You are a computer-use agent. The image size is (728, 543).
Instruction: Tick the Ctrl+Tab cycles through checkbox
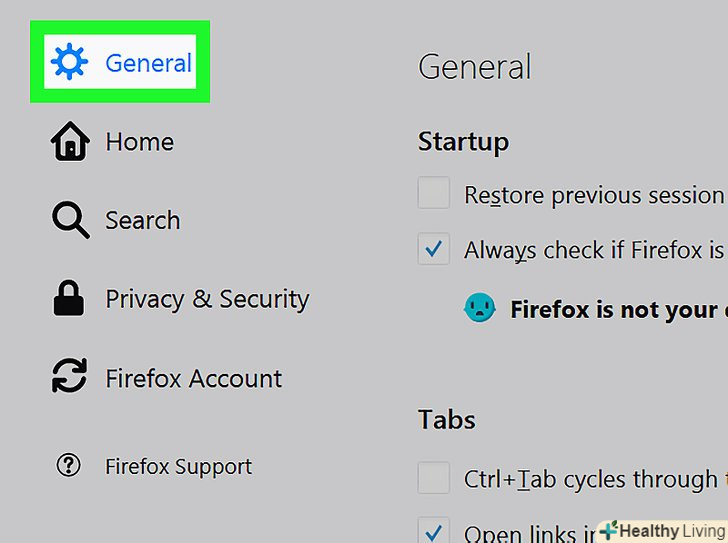433,478
